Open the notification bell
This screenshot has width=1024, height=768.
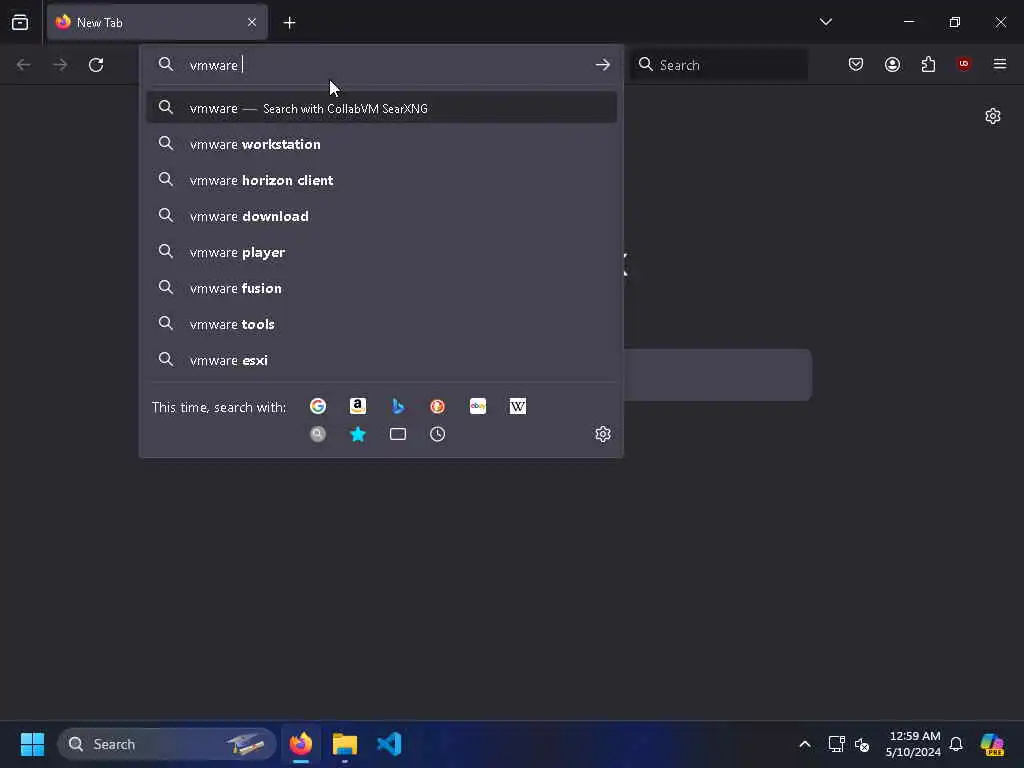click(956, 744)
